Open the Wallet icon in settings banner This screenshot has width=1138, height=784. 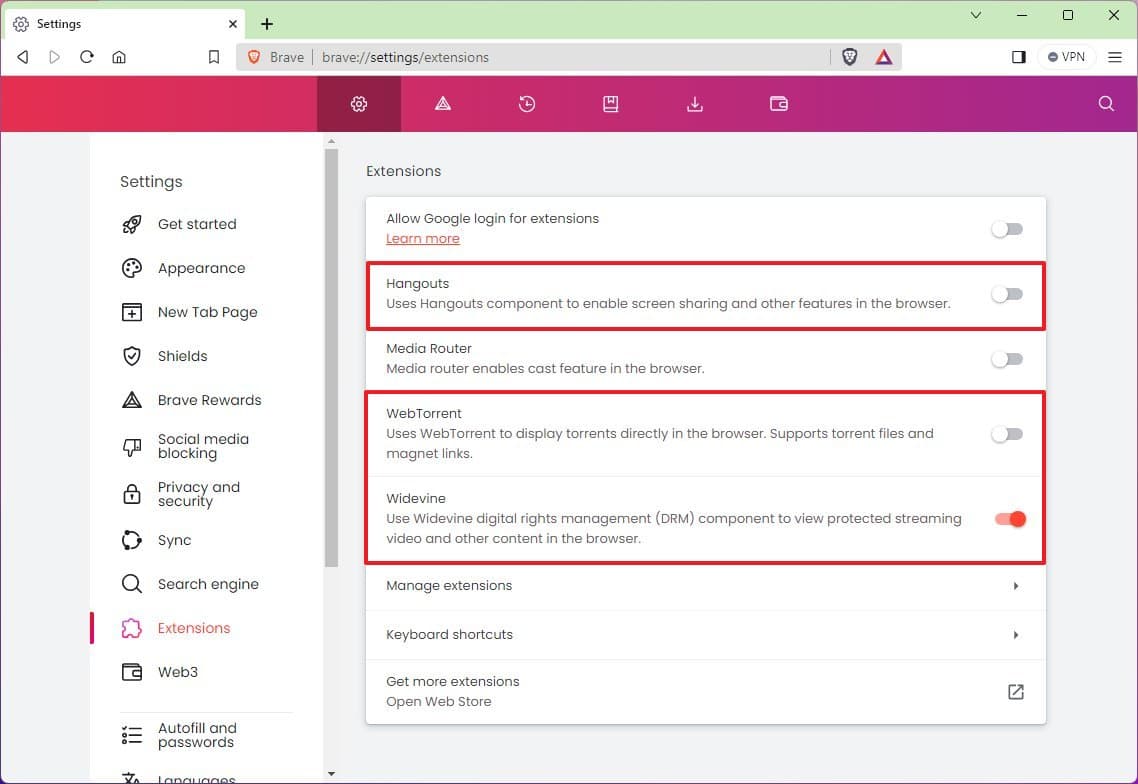[778, 103]
